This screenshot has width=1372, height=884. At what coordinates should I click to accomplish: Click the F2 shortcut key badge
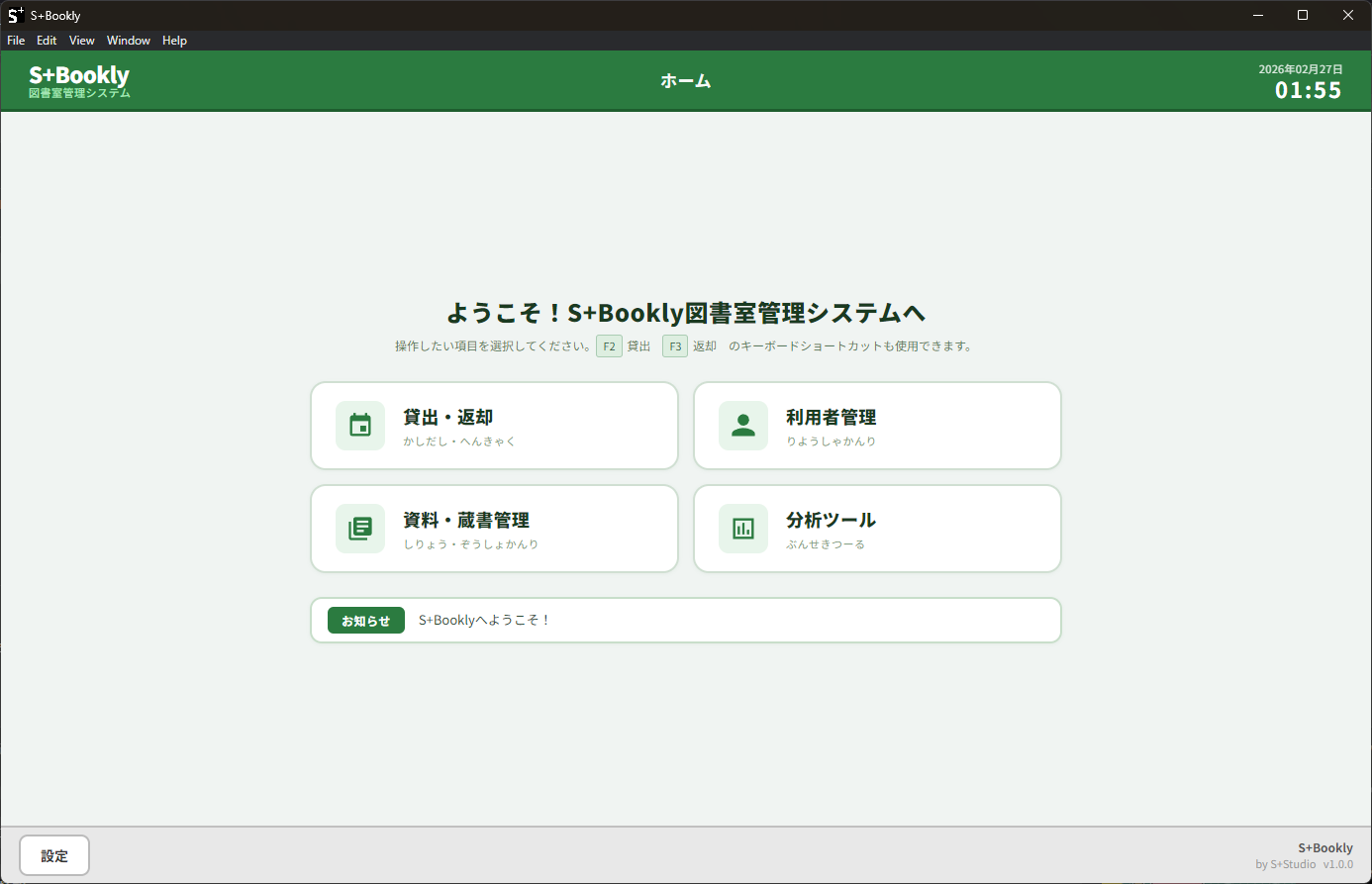609,346
